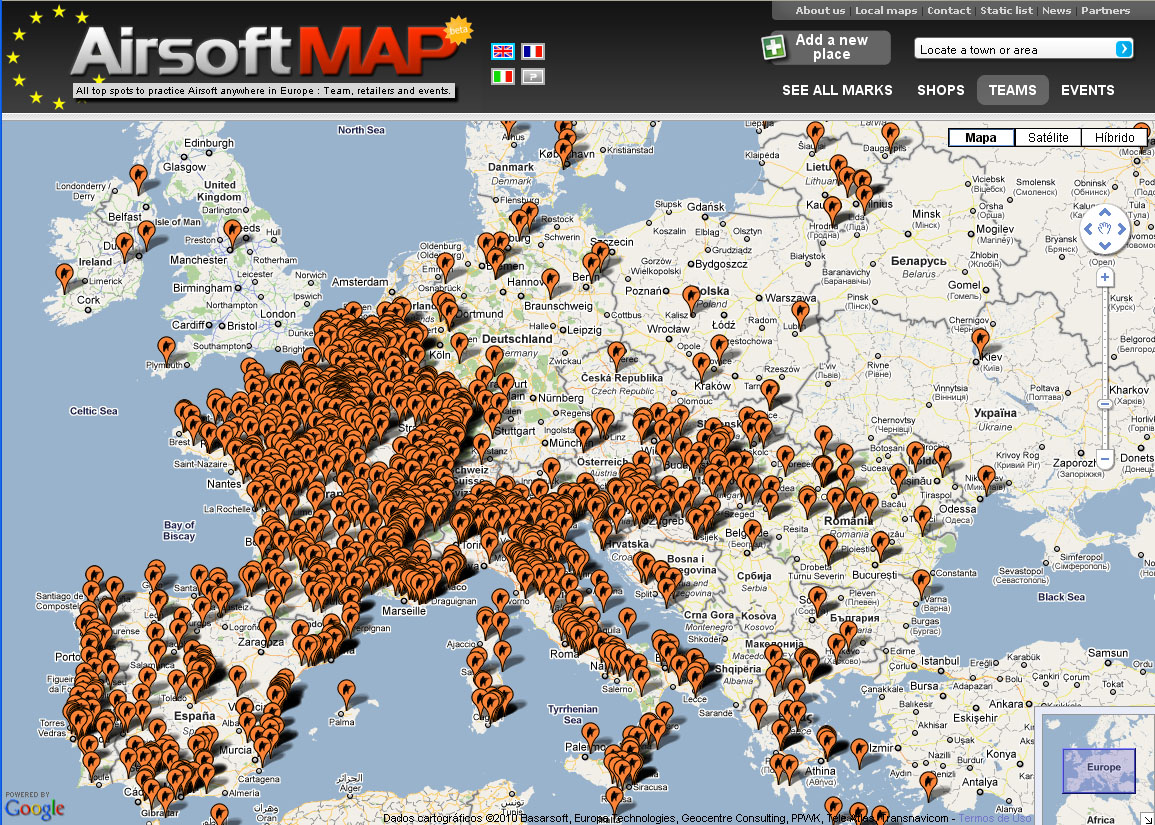Open the EVENTS tab
The height and width of the screenshot is (825, 1155).
(x=1088, y=90)
